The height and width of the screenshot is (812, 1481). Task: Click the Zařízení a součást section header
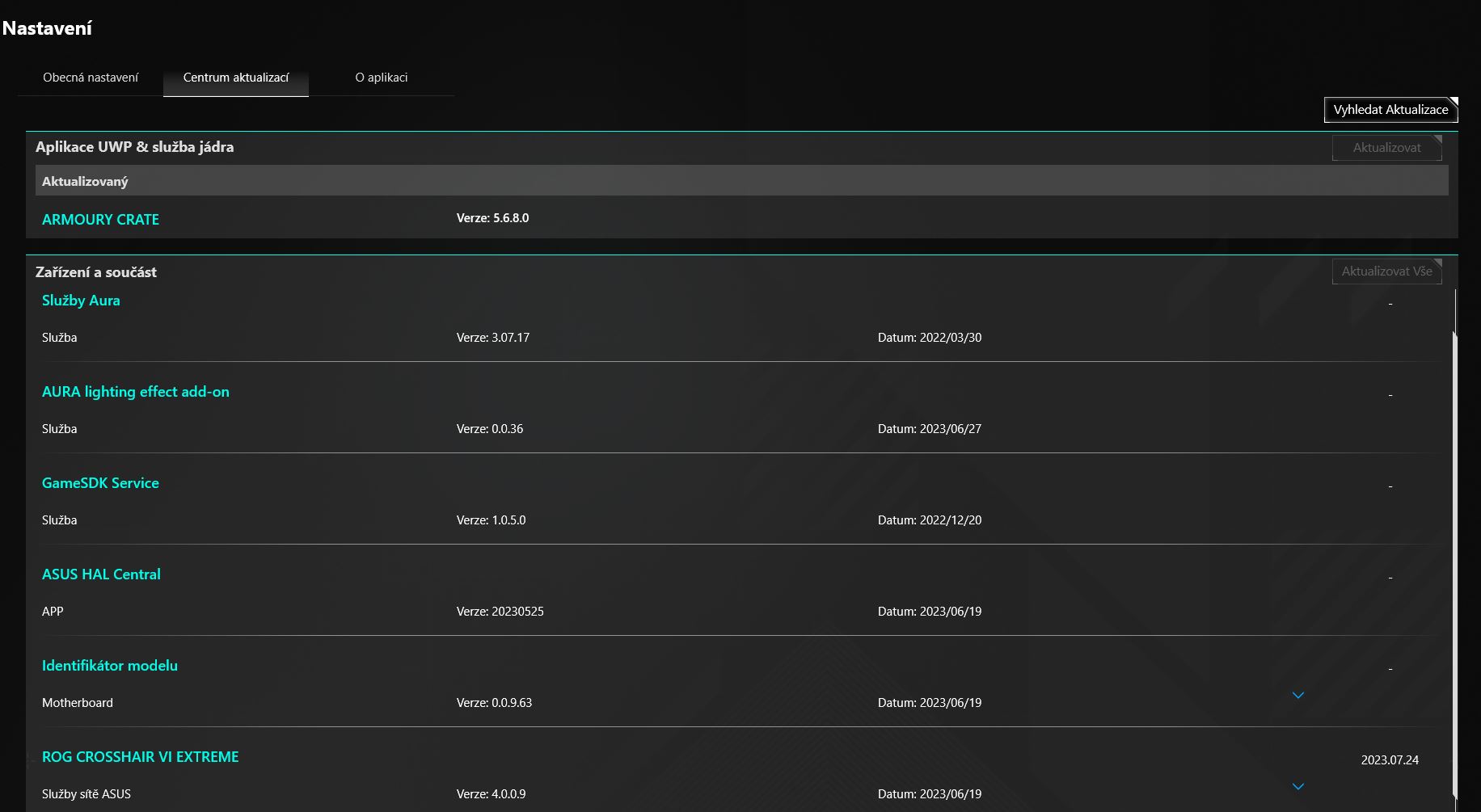click(96, 272)
